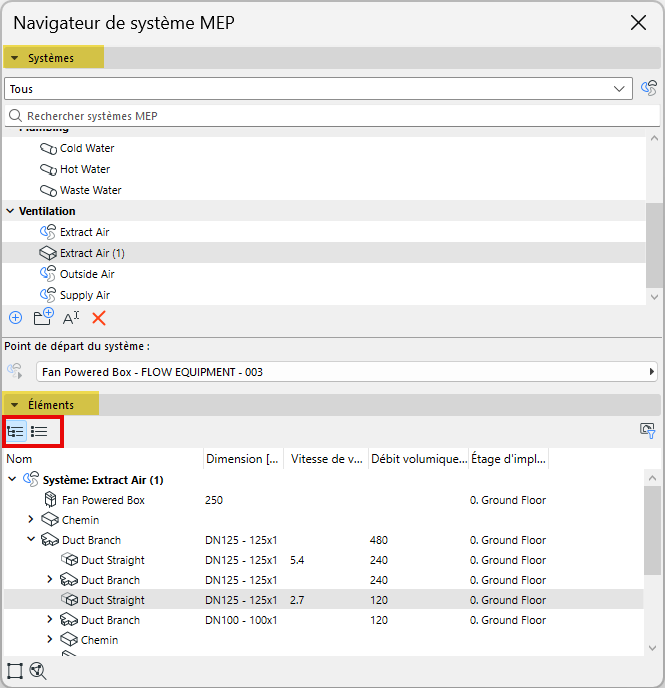
Task: Click the fan icon next to Outside Air
Action: (48, 274)
